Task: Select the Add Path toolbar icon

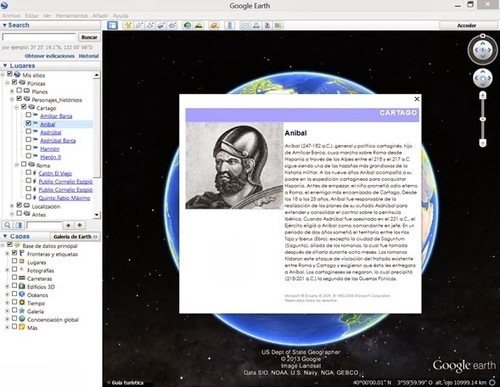Action: 150,25
